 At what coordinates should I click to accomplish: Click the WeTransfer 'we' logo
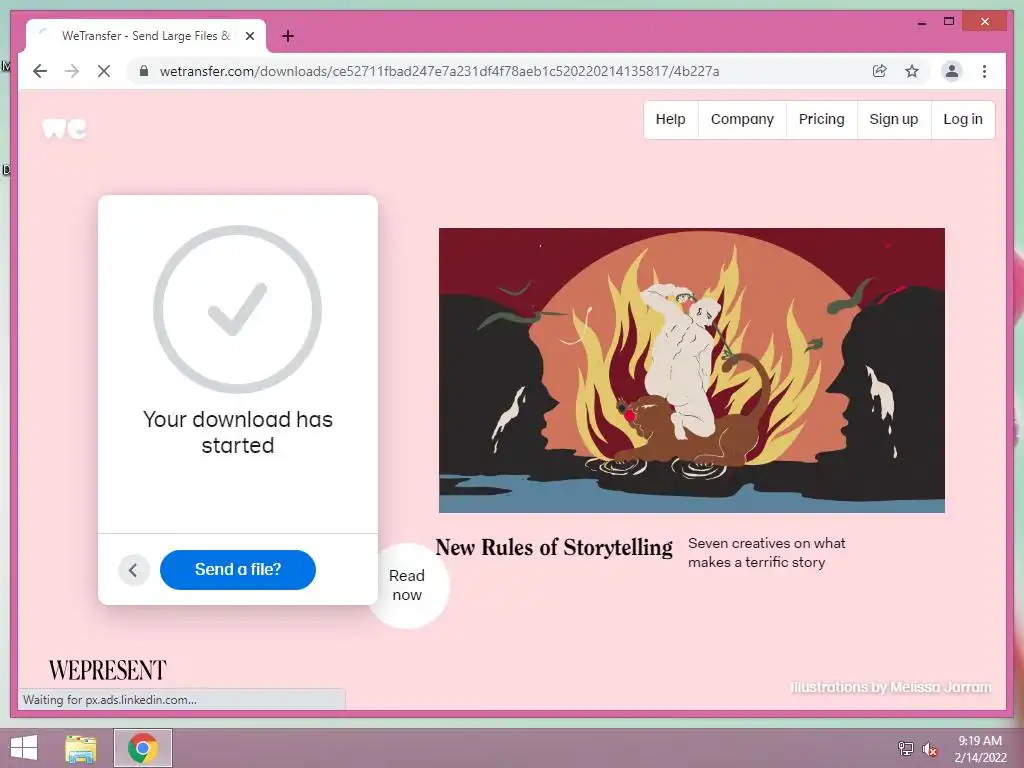click(64, 128)
